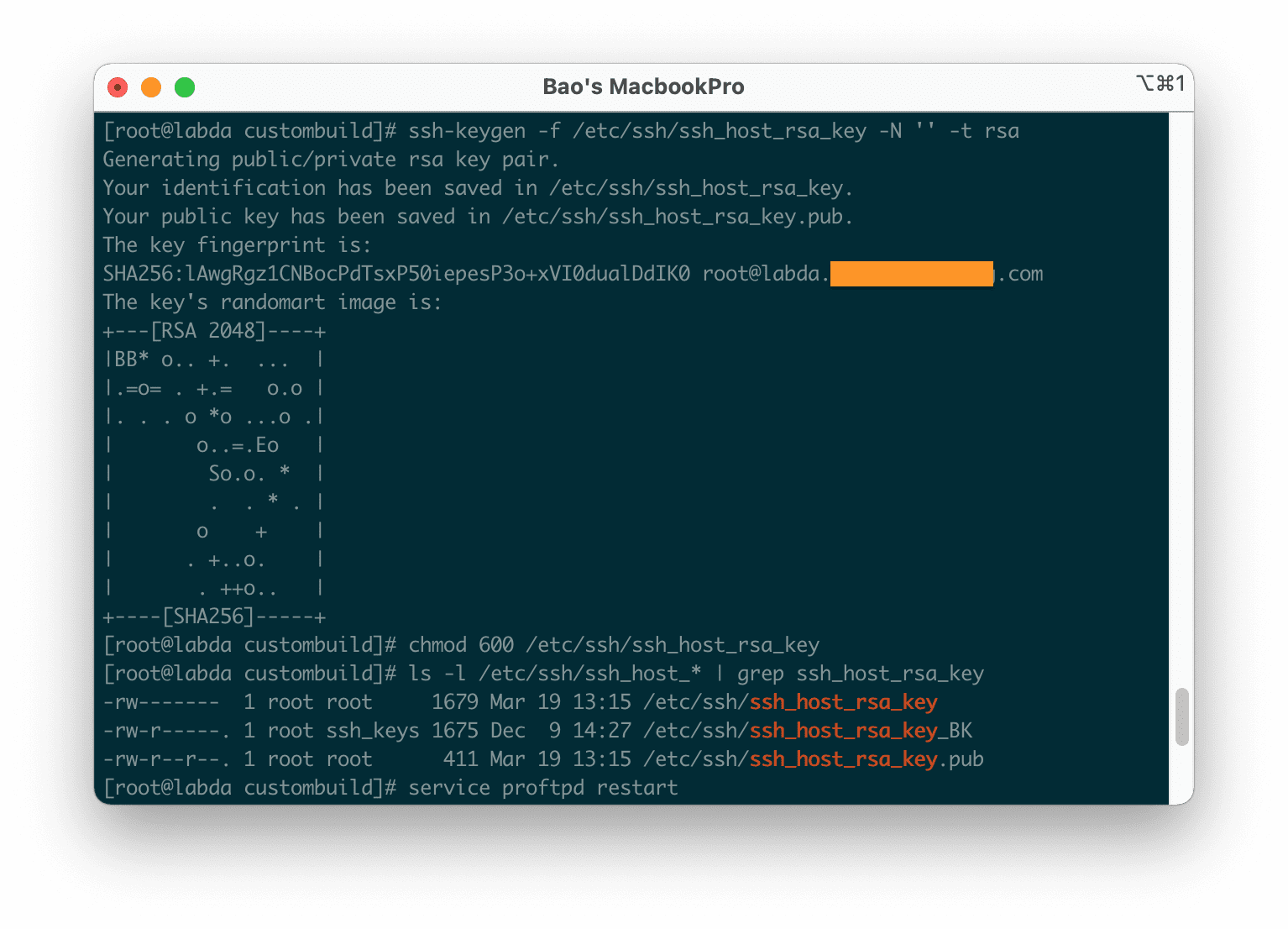
Task: Click the red close traffic light button
Action: coord(118,87)
